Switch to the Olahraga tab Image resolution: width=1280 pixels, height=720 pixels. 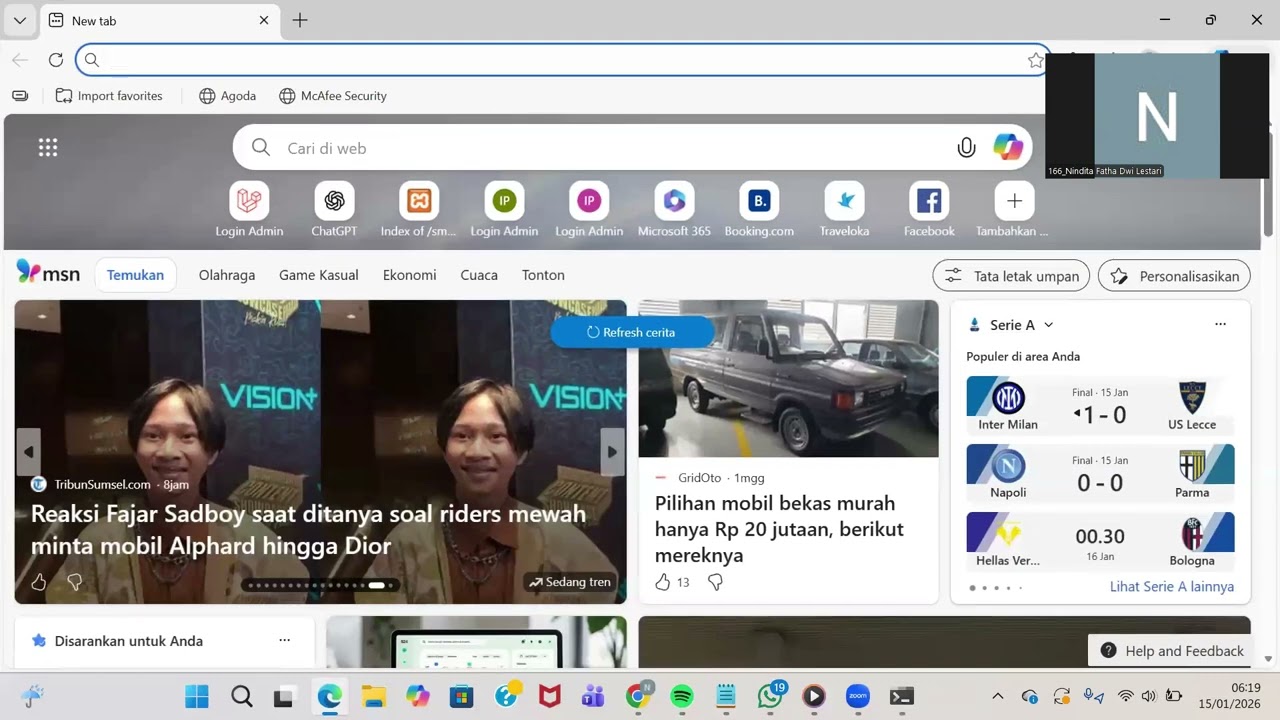coord(227,275)
